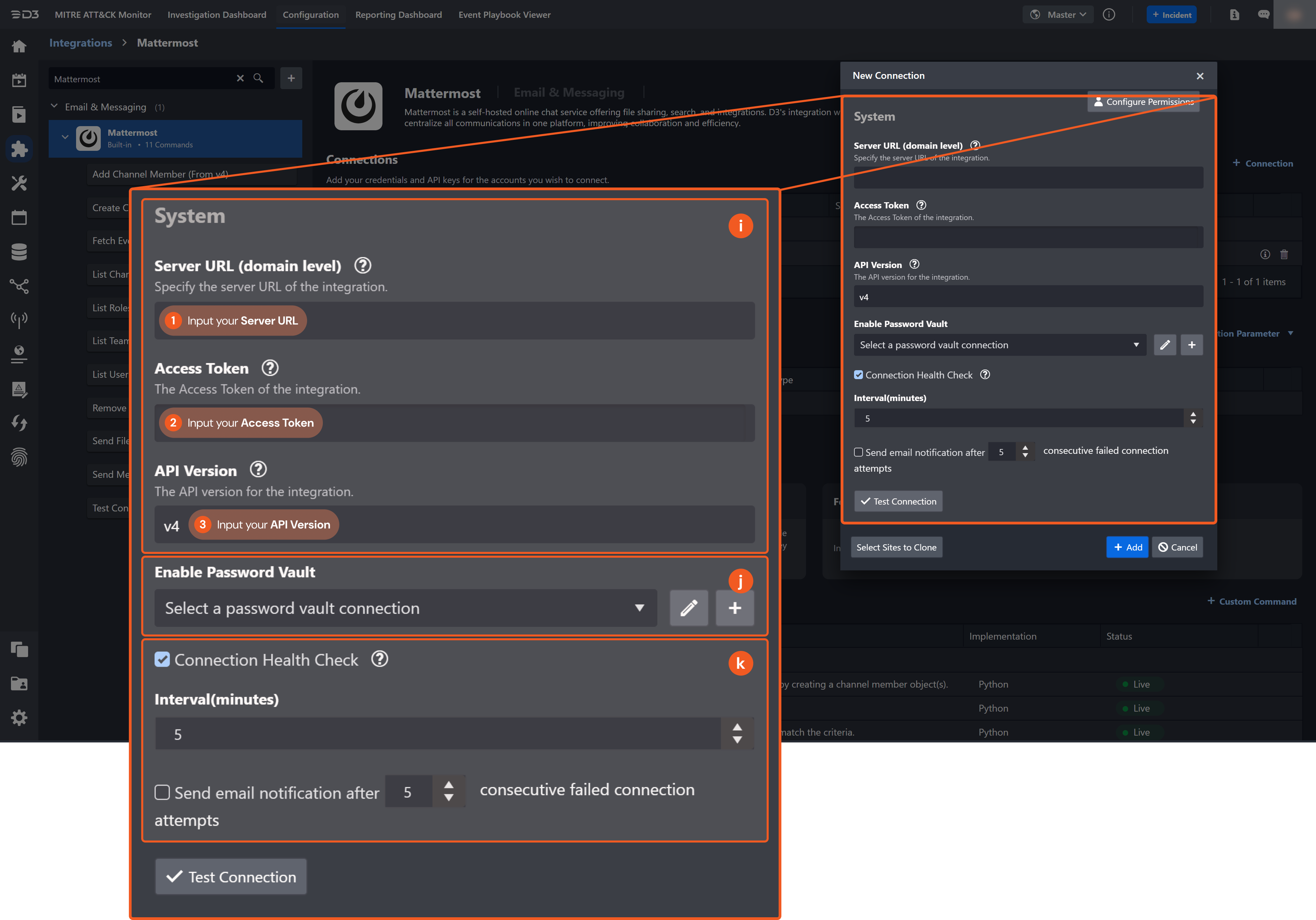
Task: Open the chat messages icon in top bar
Action: tap(1263, 15)
